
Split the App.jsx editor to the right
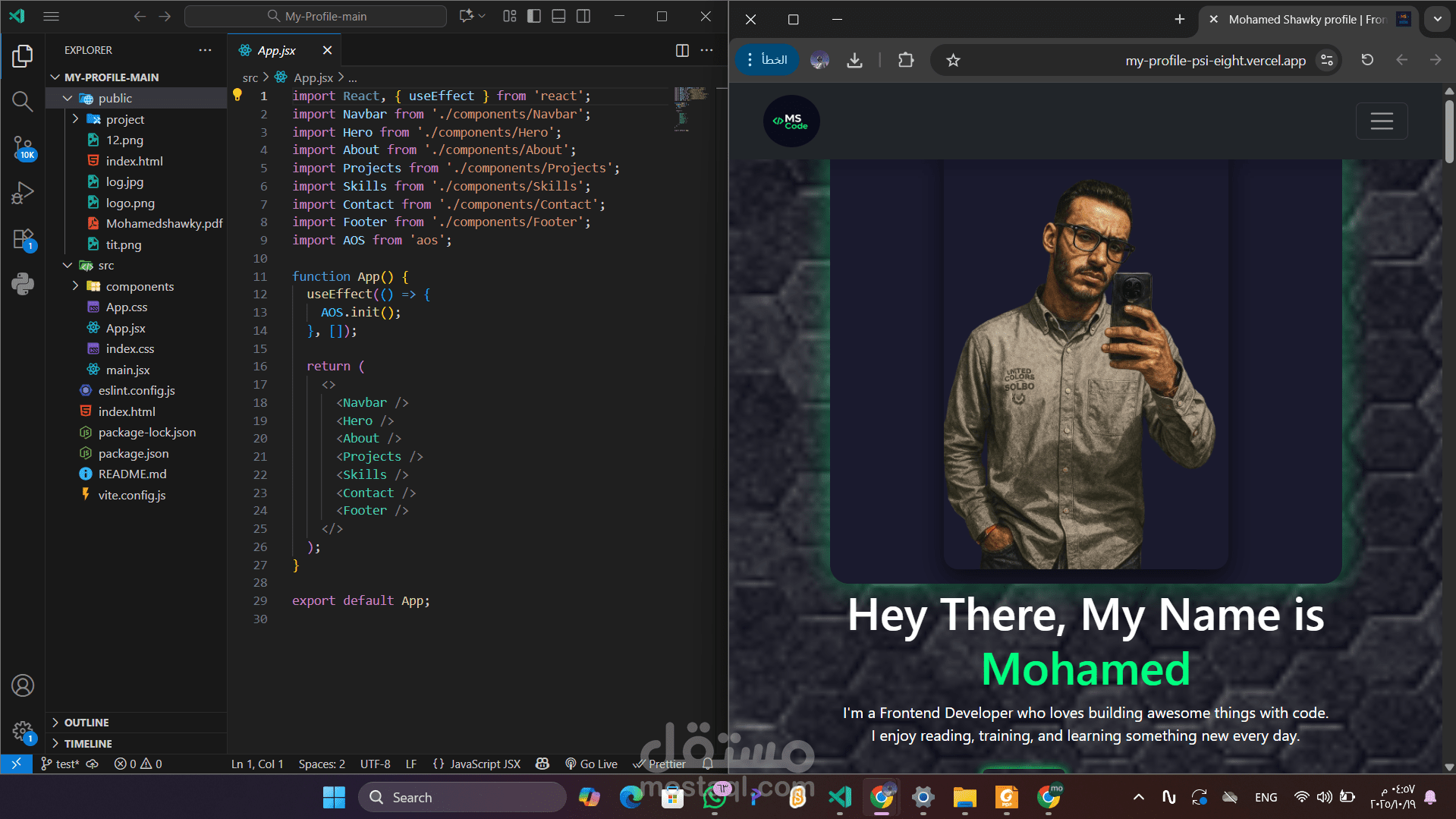coord(682,50)
